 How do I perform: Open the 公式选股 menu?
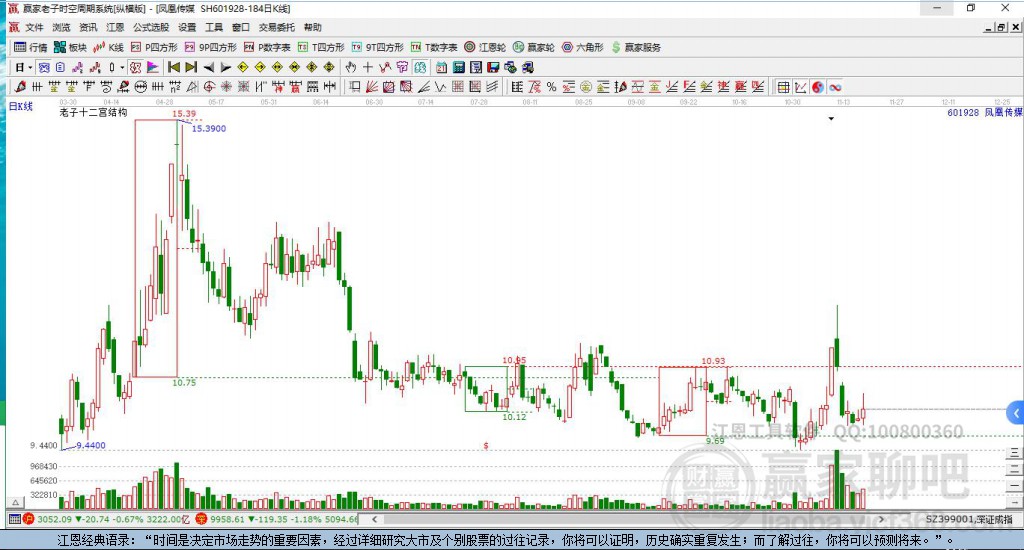(x=150, y=27)
